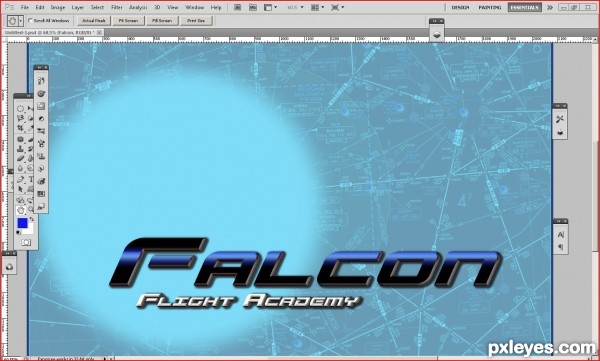Enable Scroll All Windows checkbox

(x=31, y=21)
